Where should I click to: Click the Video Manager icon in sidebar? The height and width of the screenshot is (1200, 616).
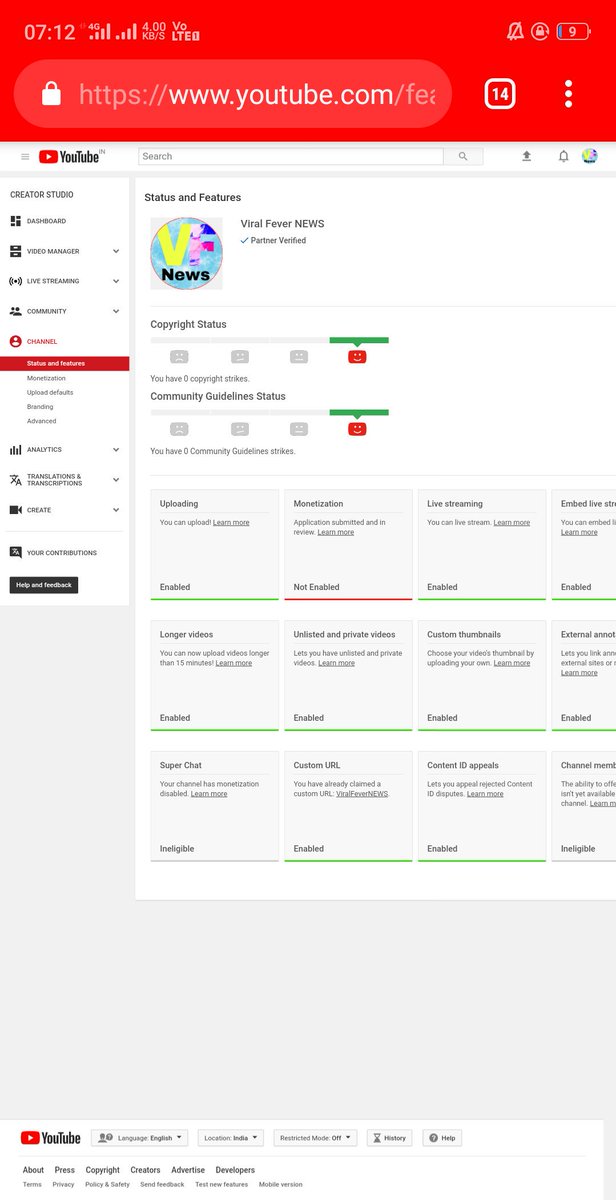pyautogui.click(x=16, y=251)
